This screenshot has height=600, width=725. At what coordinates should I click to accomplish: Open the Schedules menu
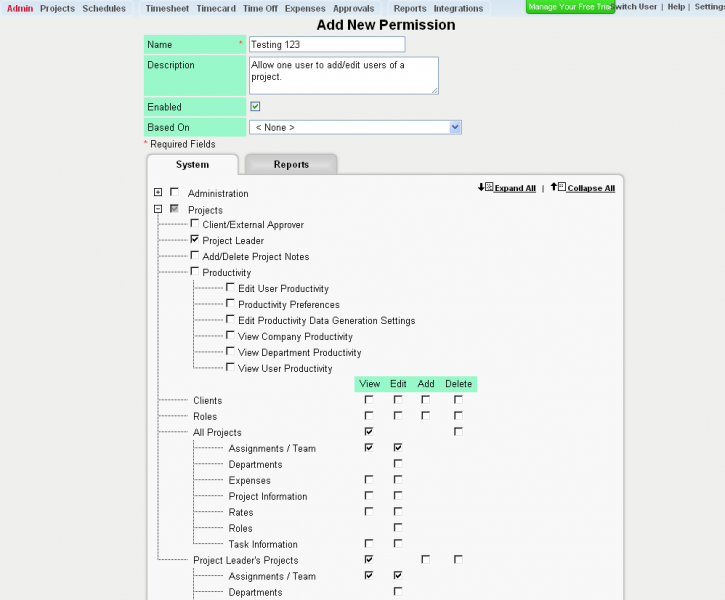coord(104,8)
